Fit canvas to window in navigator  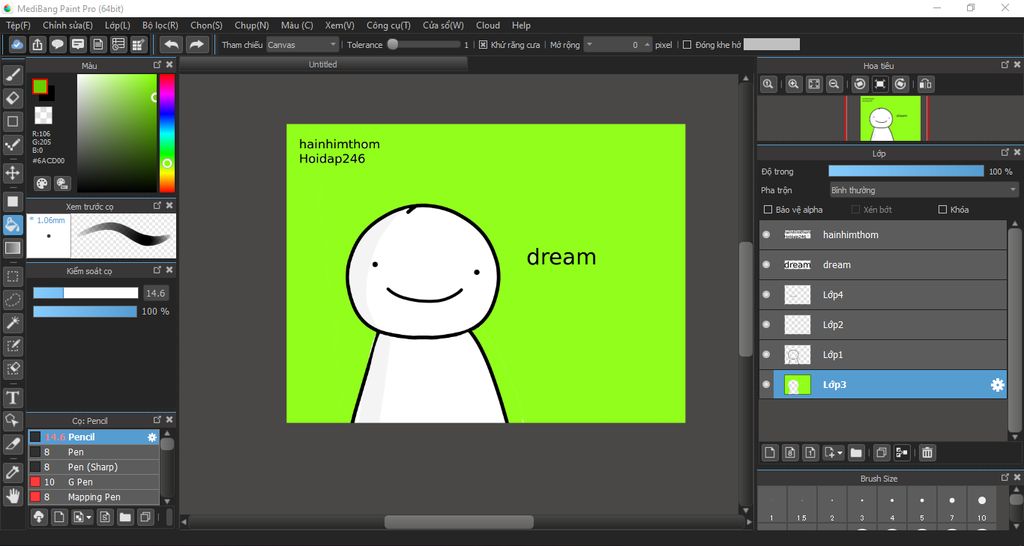point(814,84)
